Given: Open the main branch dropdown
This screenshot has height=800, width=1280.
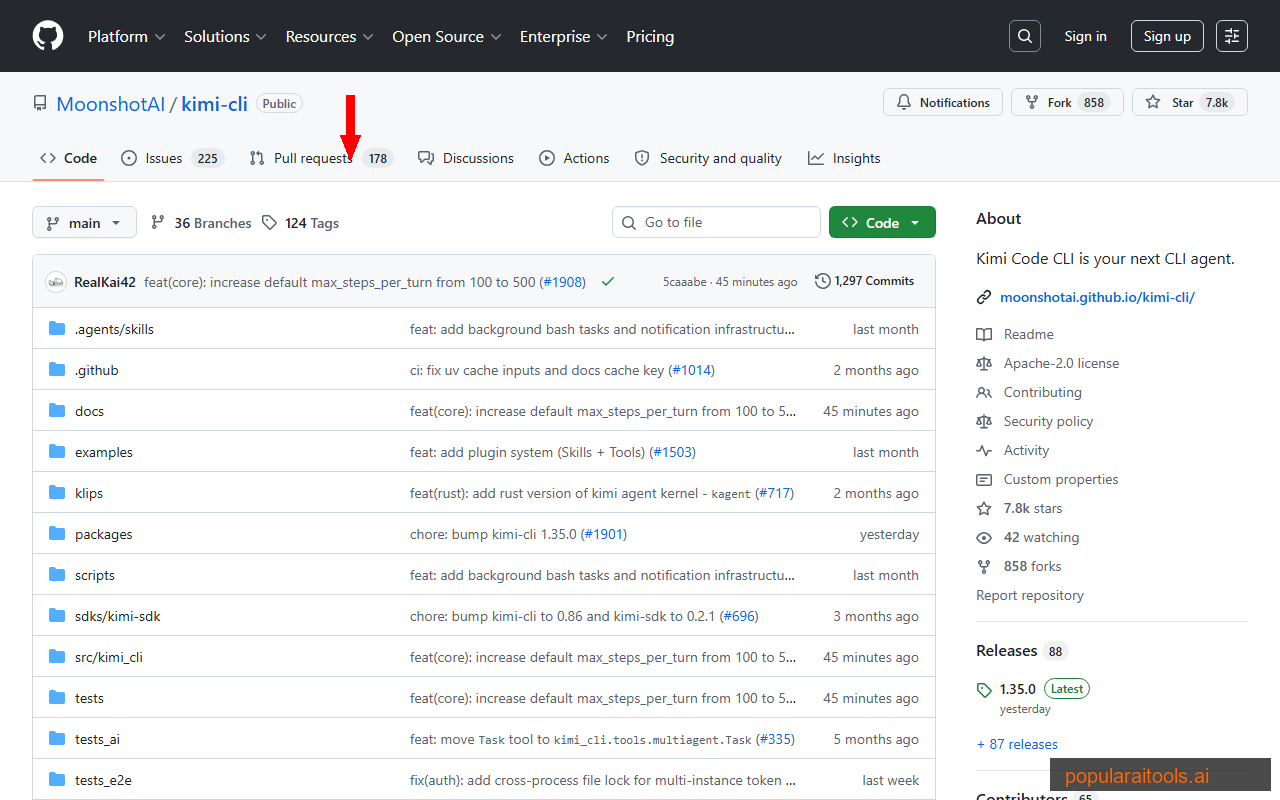Looking at the screenshot, I should [x=84, y=222].
